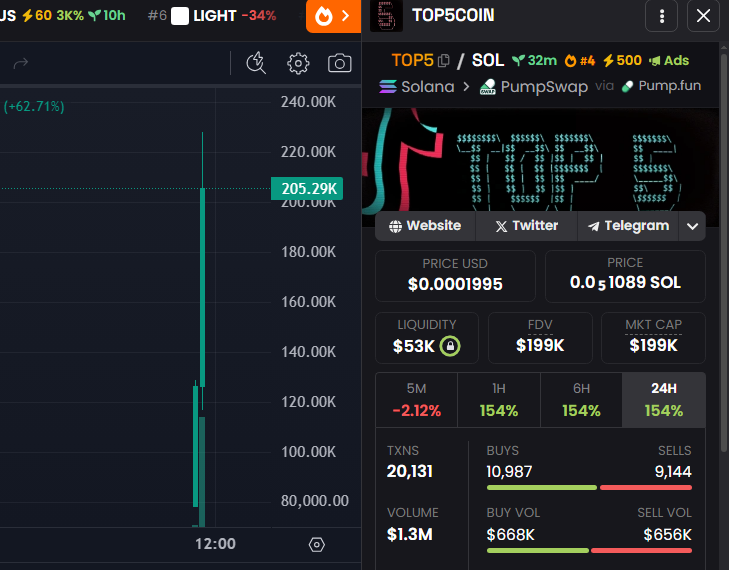Close the TOP5COIN panel
Image resolution: width=729 pixels, height=570 pixels.
(x=703, y=16)
